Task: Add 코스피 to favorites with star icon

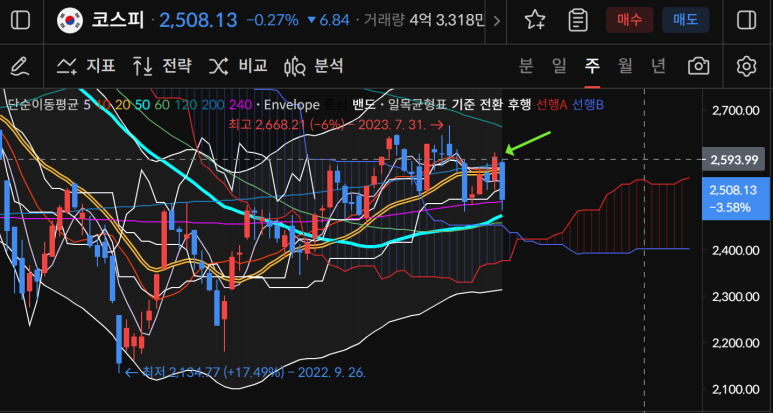Action: [x=535, y=21]
